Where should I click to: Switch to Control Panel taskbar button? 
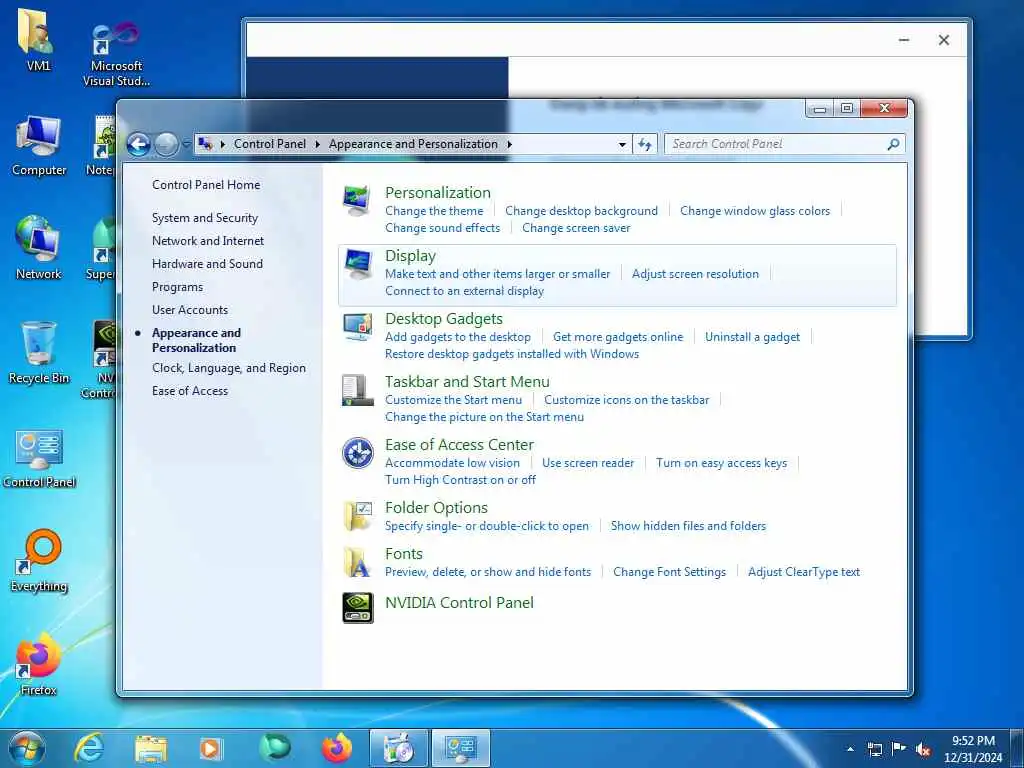[460, 748]
